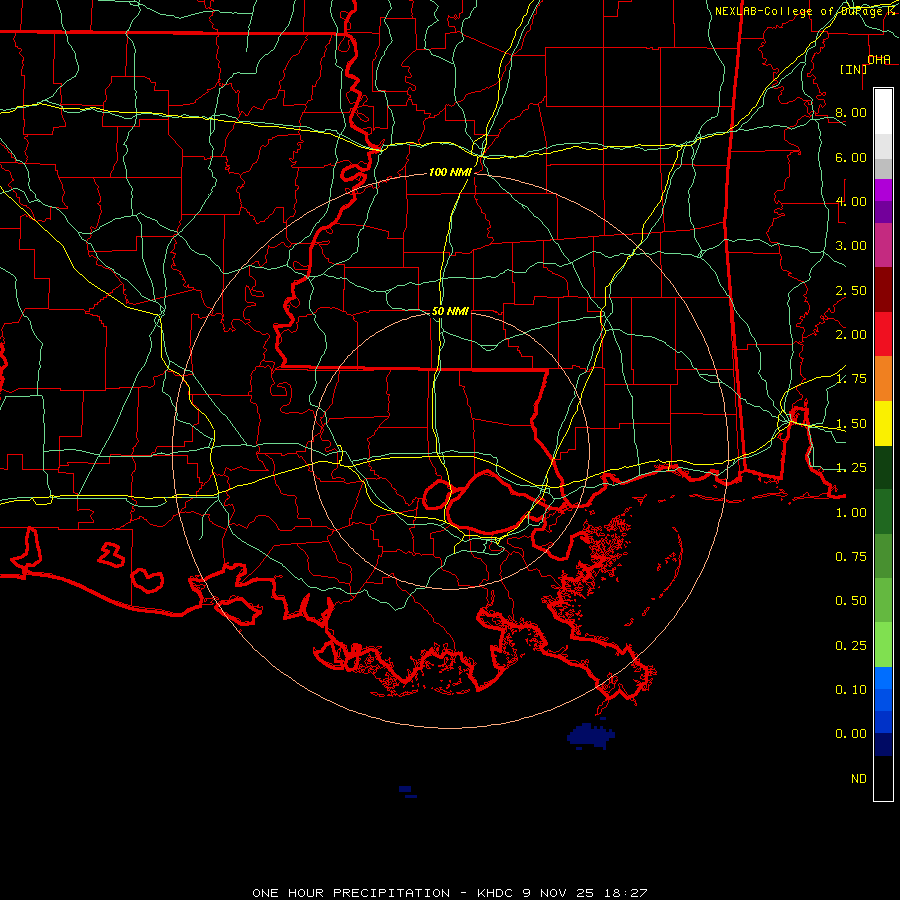Click the 1.50 legend value
Screen dimensions: 900x900
[851, 424]
